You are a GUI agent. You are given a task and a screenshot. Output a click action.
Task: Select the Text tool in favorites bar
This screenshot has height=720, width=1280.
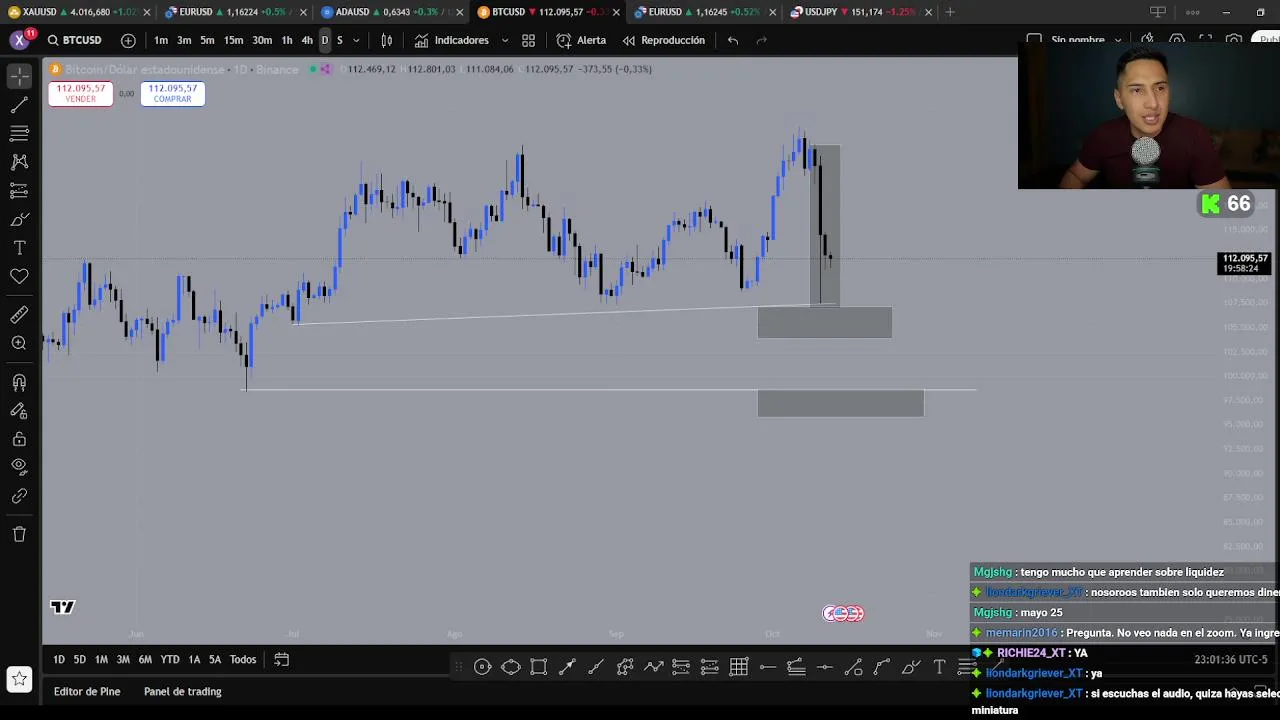939,667
